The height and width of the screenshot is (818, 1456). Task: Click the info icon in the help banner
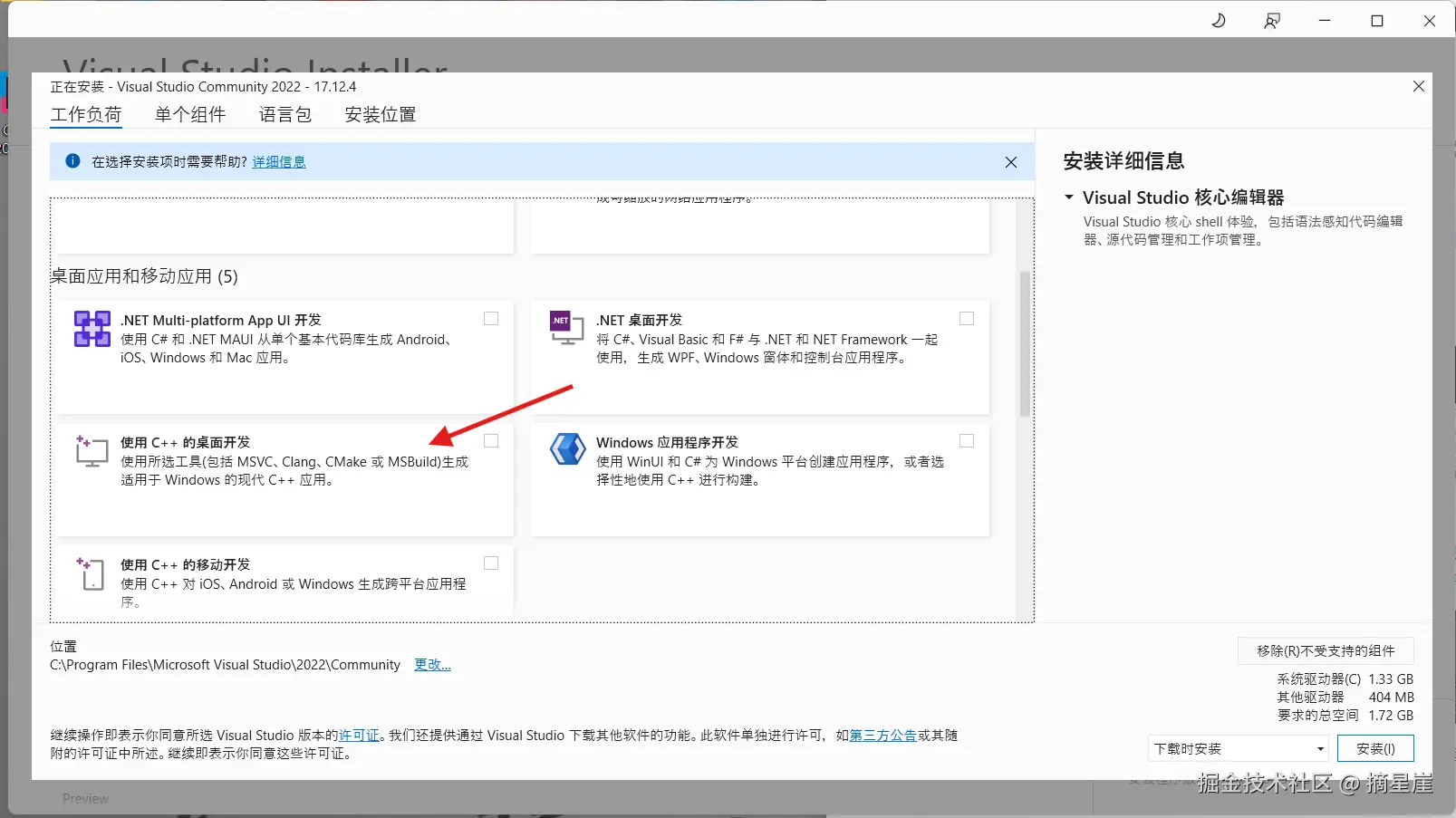[x=72, y=161]
